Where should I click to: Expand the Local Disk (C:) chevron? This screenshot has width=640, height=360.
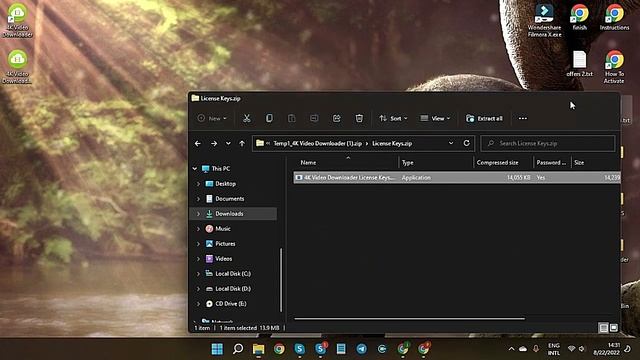[x=198, y=274]
